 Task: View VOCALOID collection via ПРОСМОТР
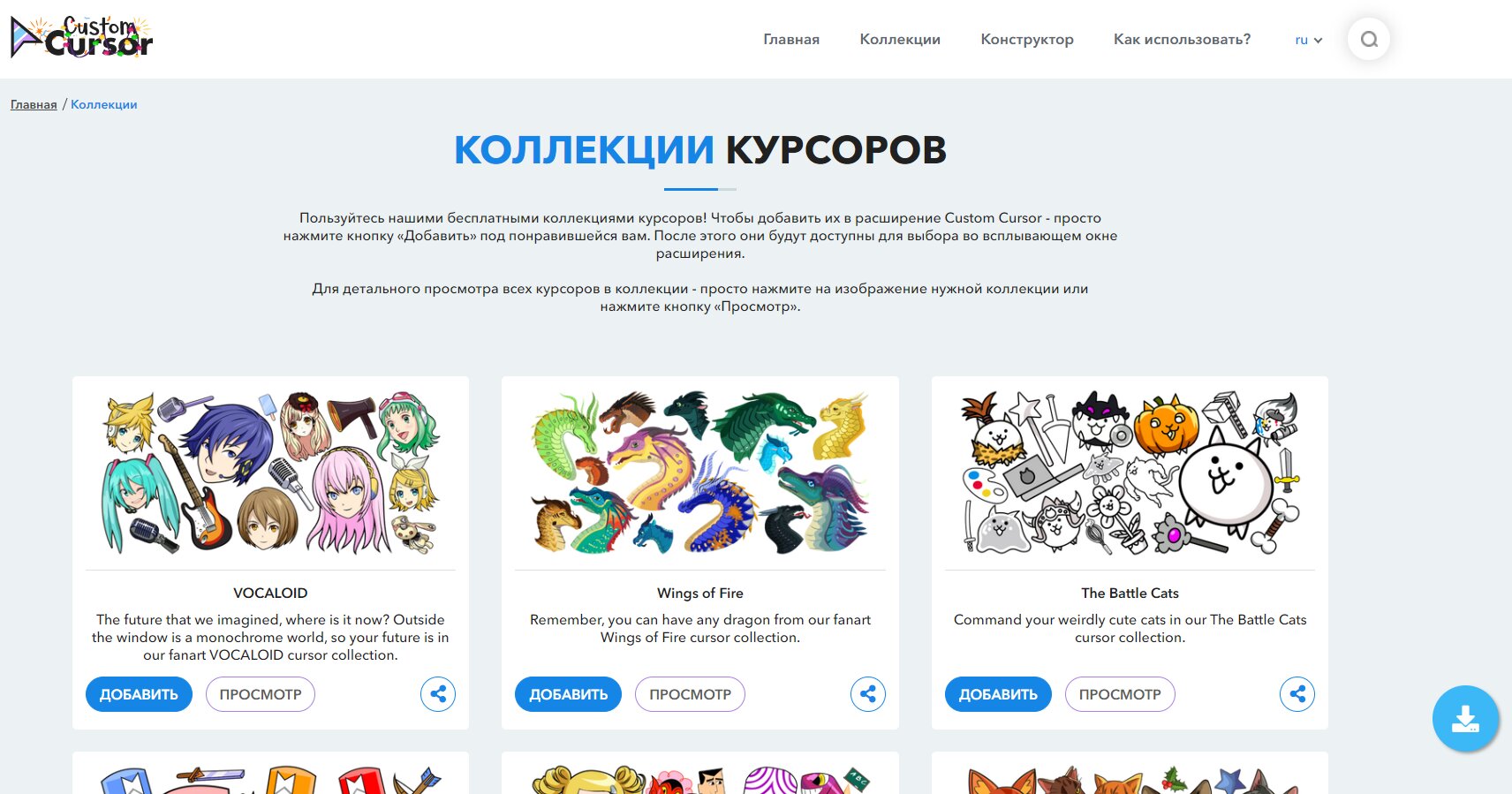[261, 694]
